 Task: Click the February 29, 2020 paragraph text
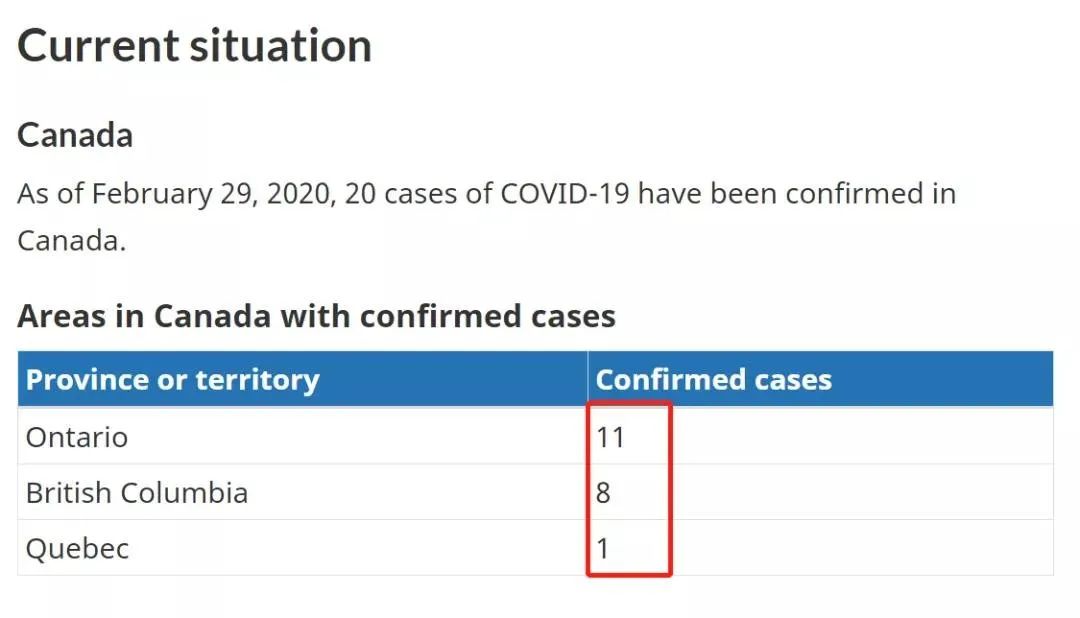[x=486, y=217]
